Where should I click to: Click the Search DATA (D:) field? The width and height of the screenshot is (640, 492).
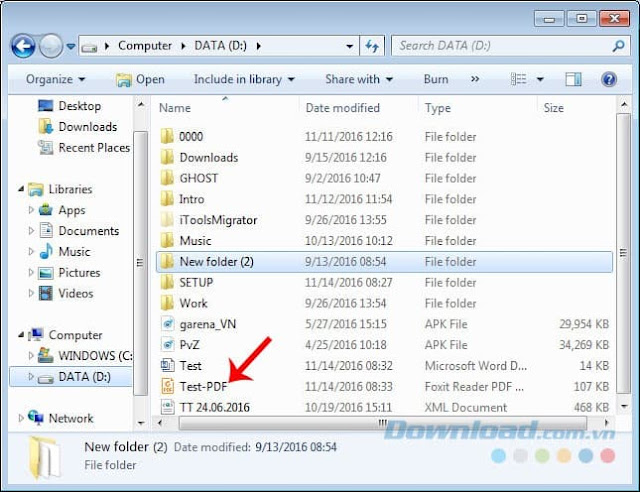(x=504, y=46)
